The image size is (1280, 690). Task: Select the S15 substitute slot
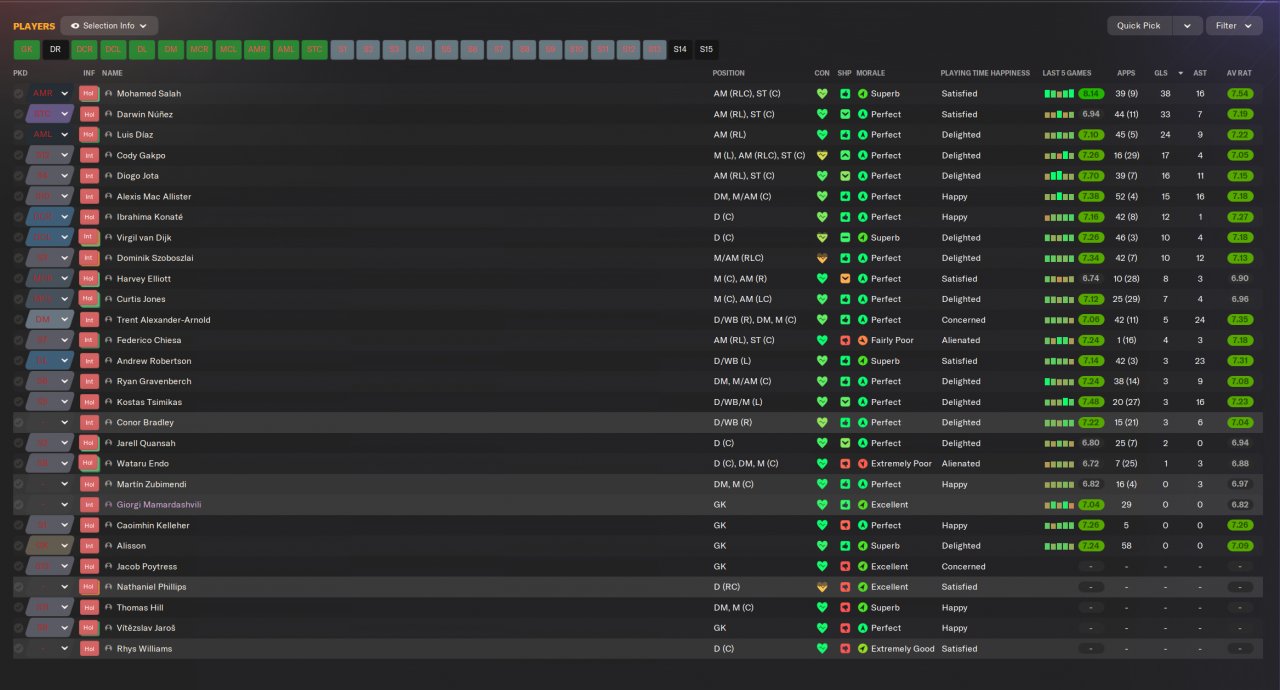coord(706,49)
